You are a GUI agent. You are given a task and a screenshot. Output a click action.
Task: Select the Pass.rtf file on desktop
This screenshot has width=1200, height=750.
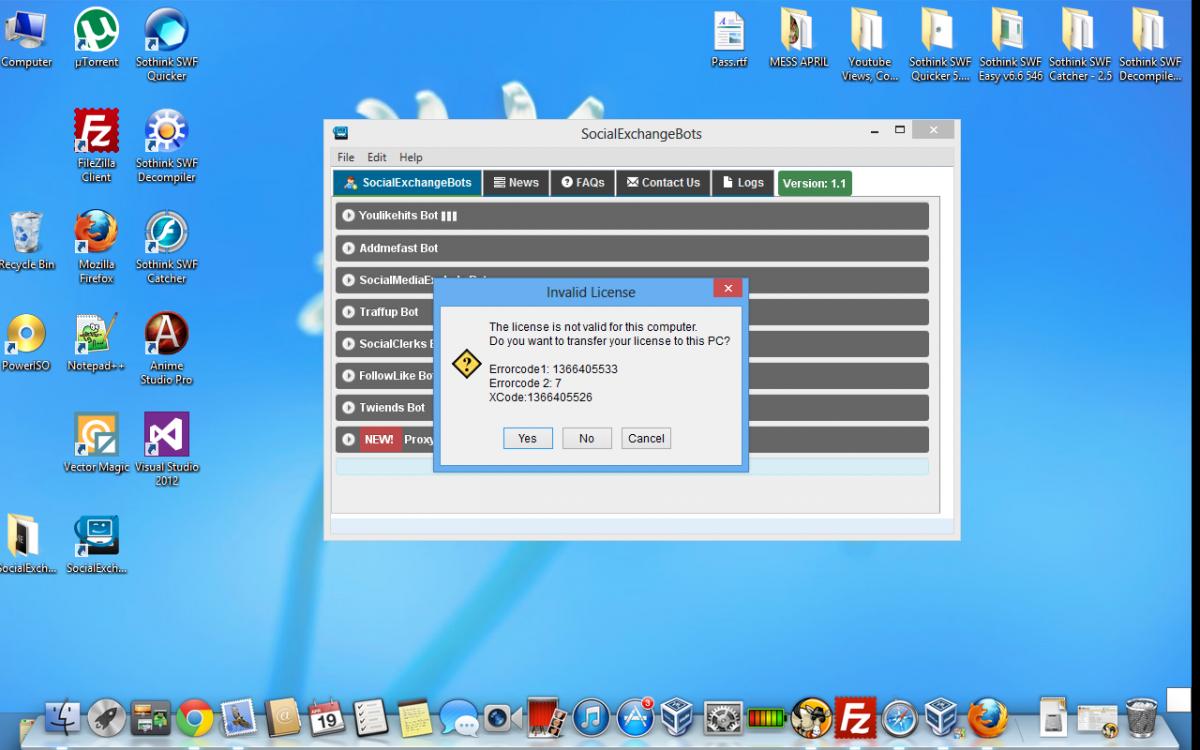click(730, 40)
